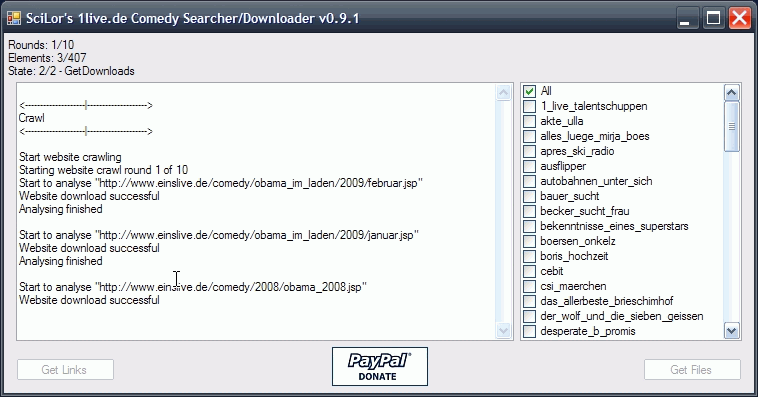Click 'Starting website crawl round 1 of 10'

[x=103, y=170]
